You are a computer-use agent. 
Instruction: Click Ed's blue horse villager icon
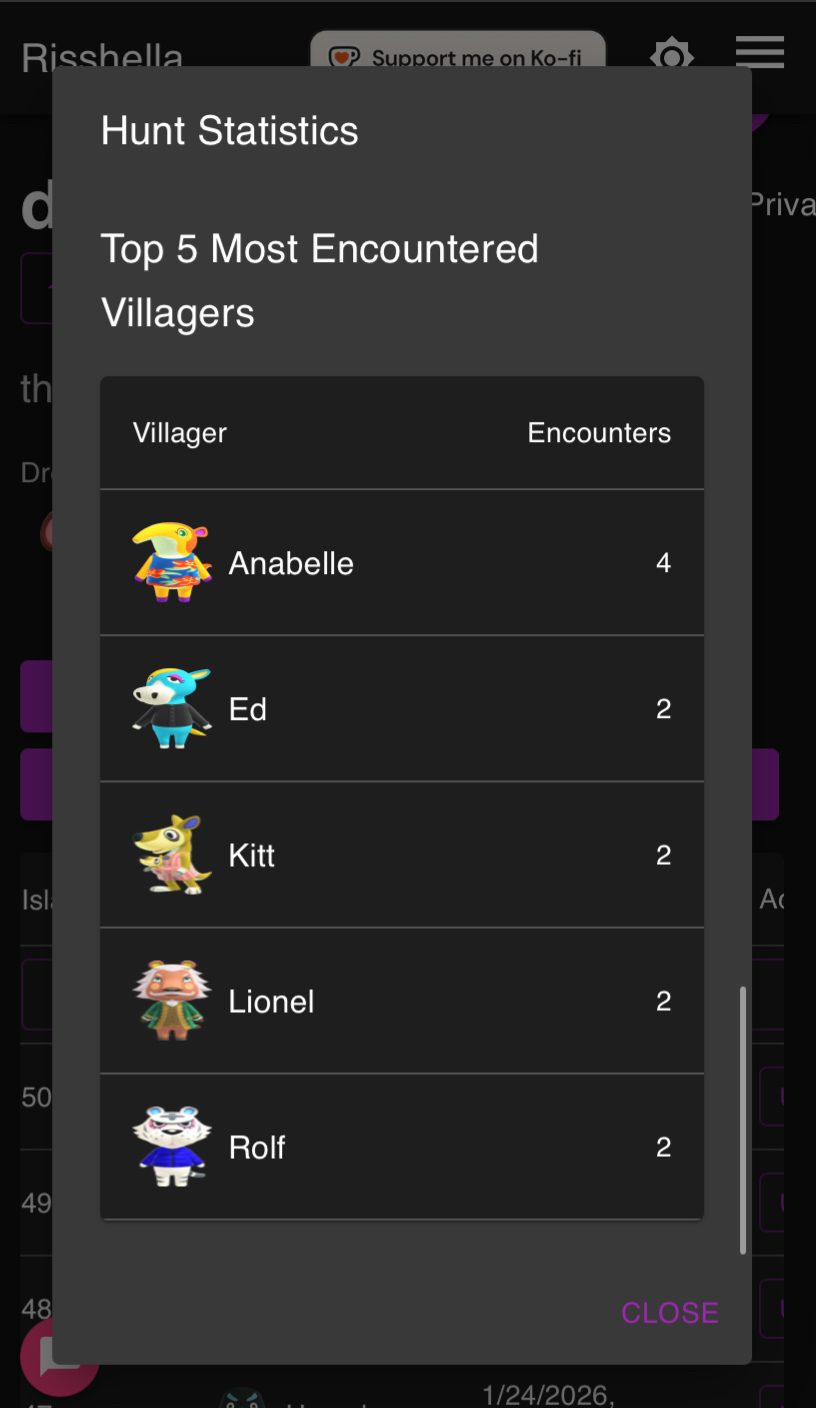point(172,708)
